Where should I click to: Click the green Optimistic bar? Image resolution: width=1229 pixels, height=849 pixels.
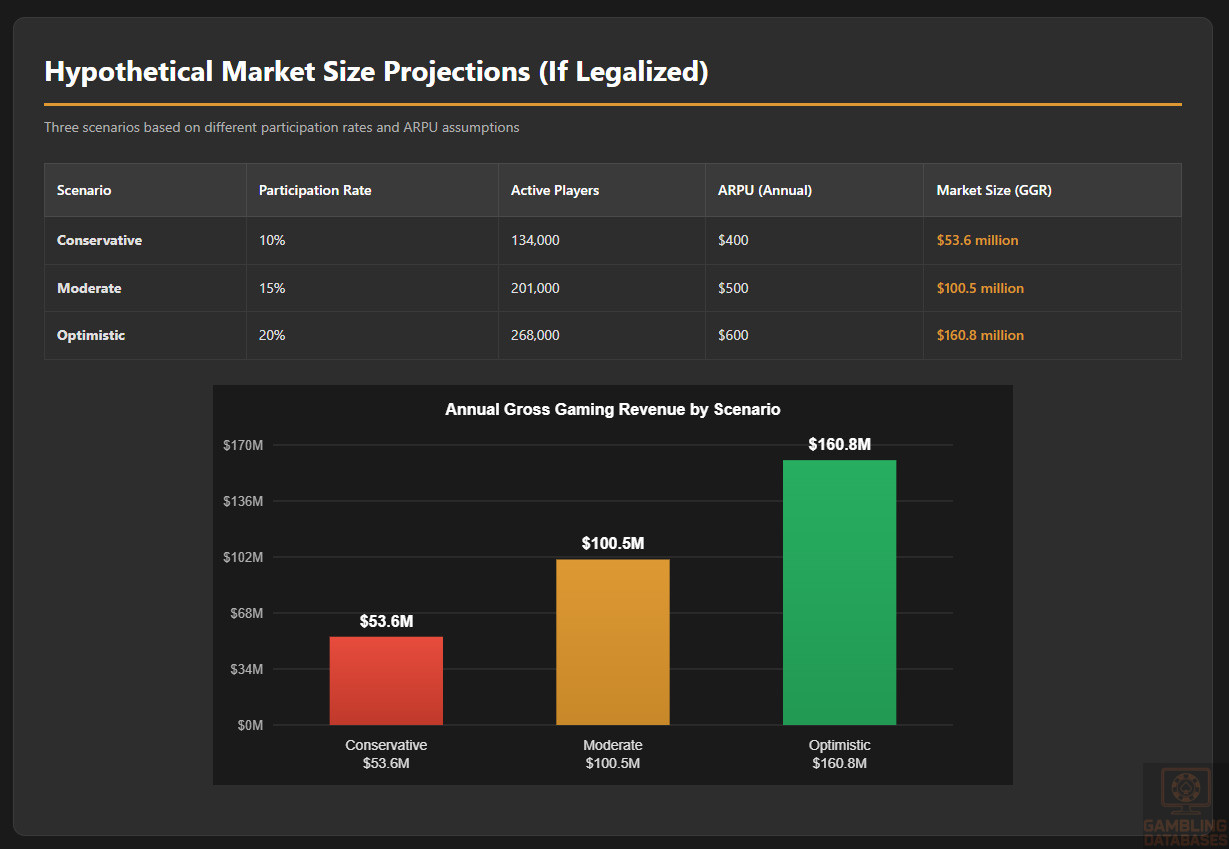click(x=839, y=592)
